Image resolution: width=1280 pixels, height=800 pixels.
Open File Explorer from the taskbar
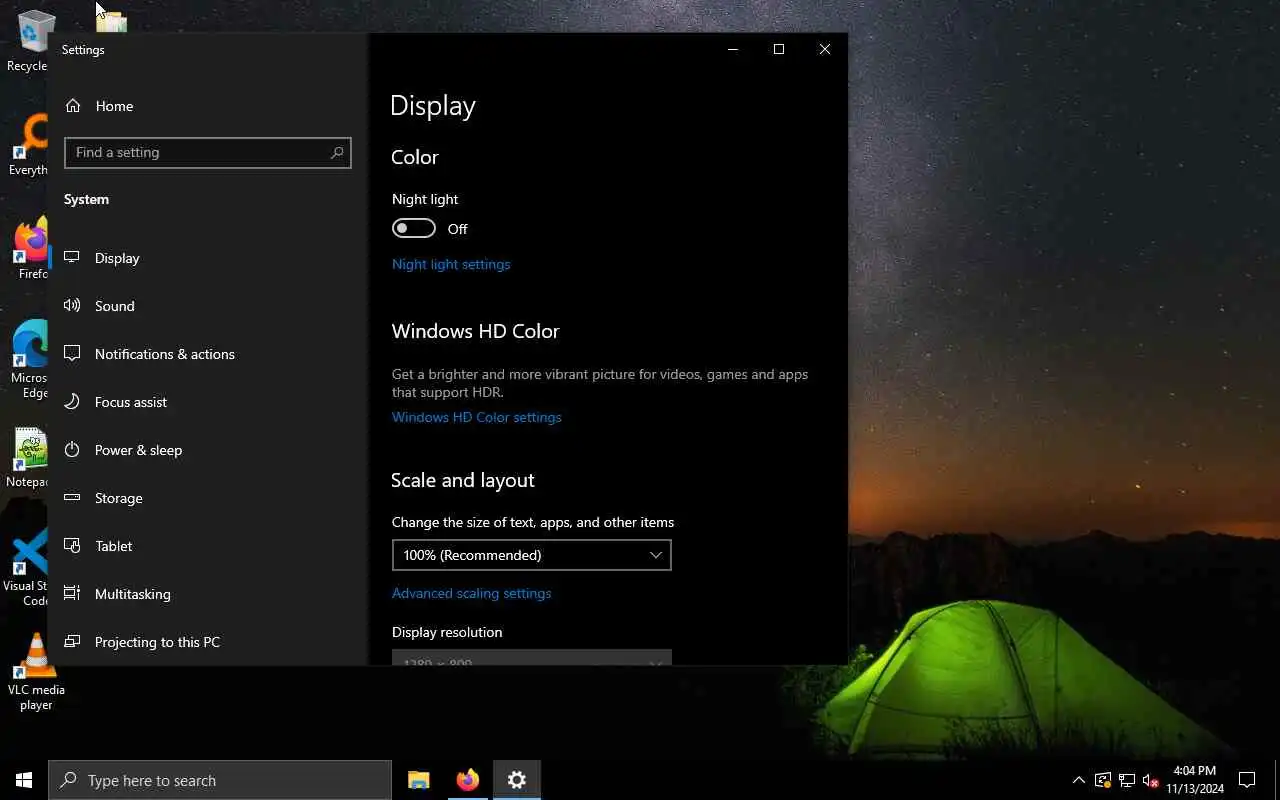click(419, 780)
